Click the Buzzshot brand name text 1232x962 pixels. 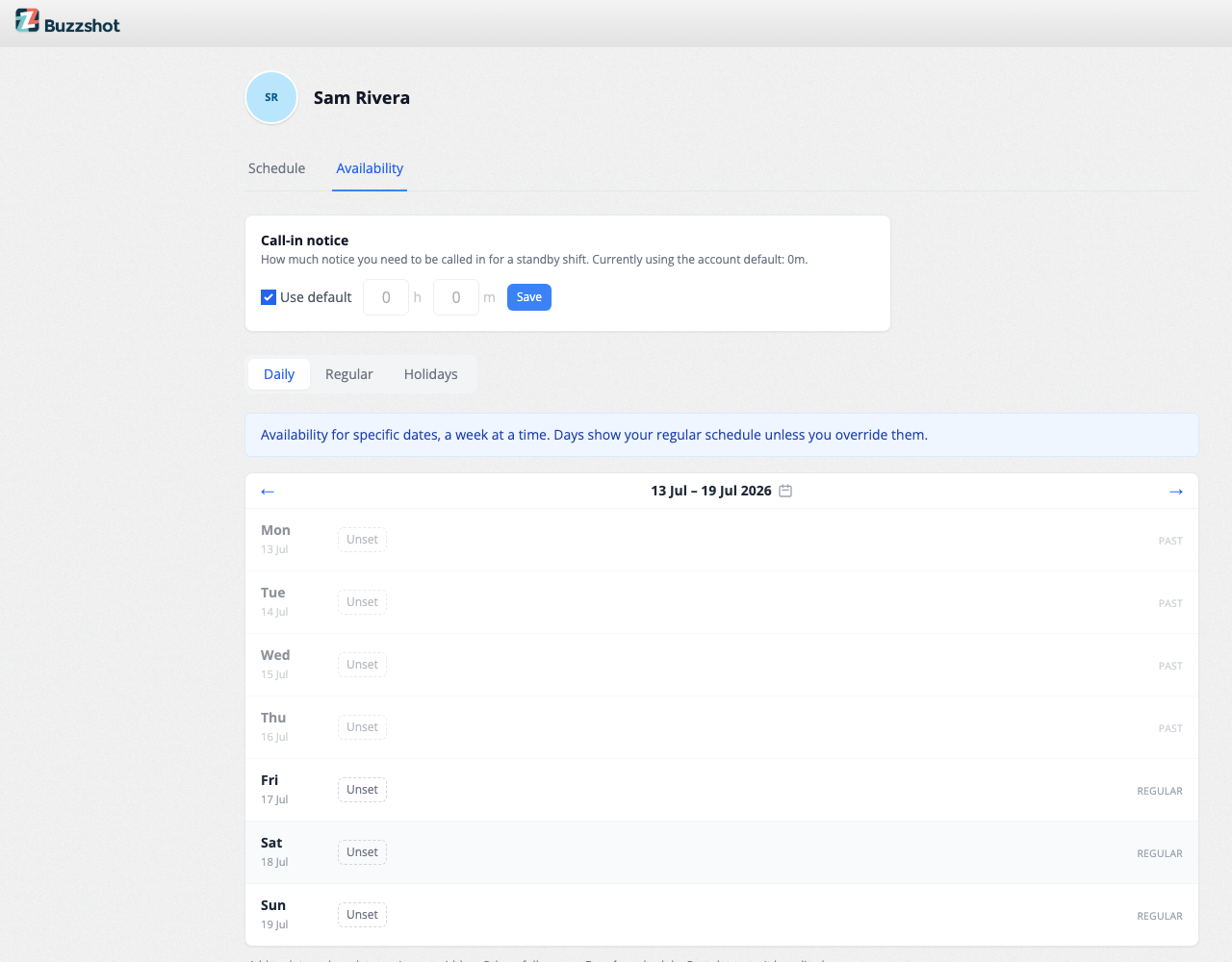click(82, 25)
